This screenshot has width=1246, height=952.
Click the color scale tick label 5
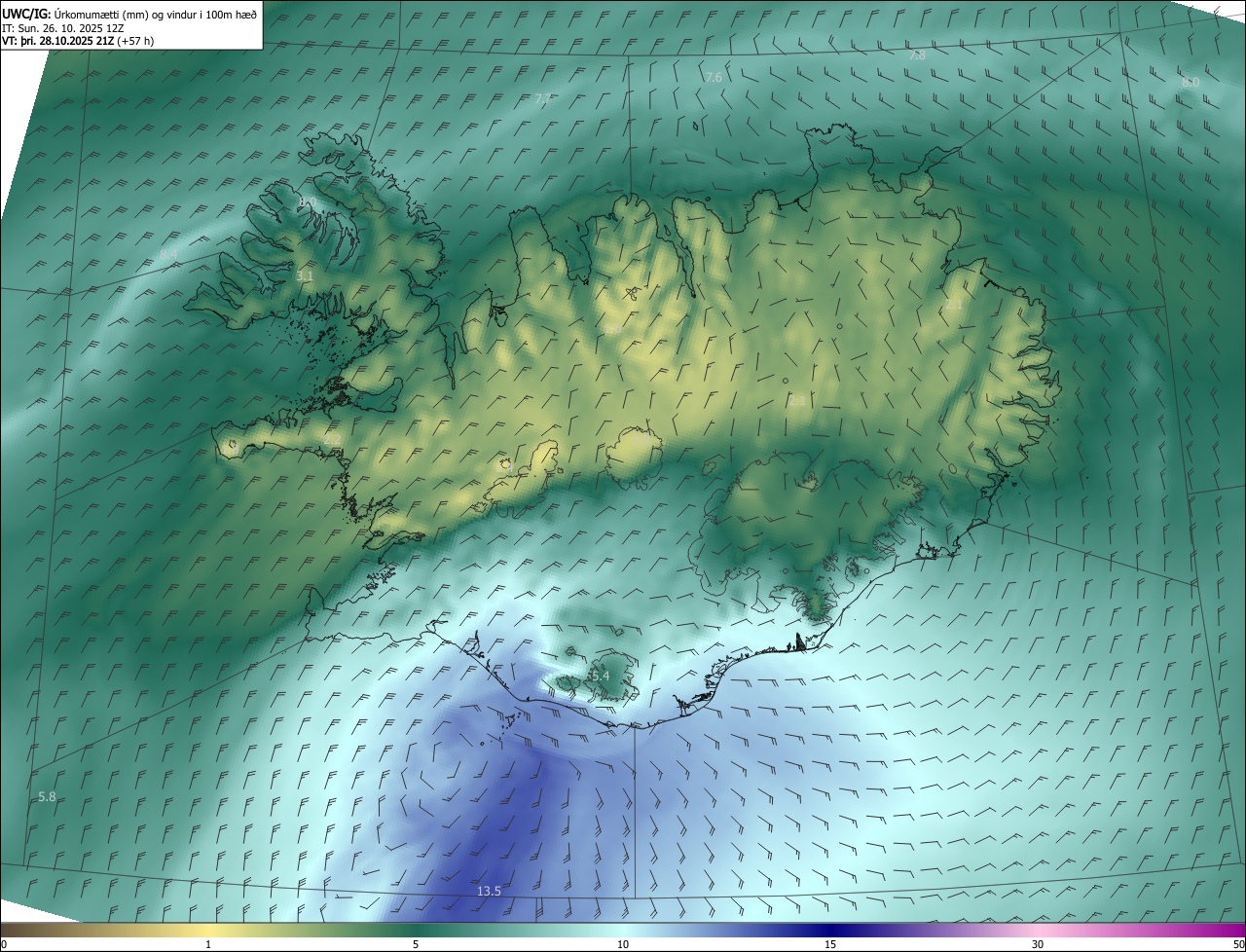[x=416, y=944]
